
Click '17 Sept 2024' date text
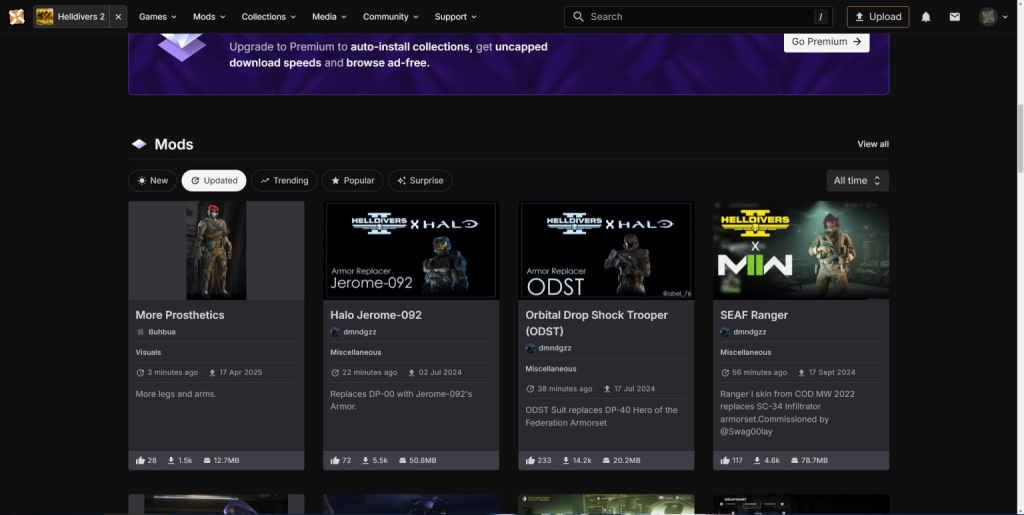[x=831, y=373]
